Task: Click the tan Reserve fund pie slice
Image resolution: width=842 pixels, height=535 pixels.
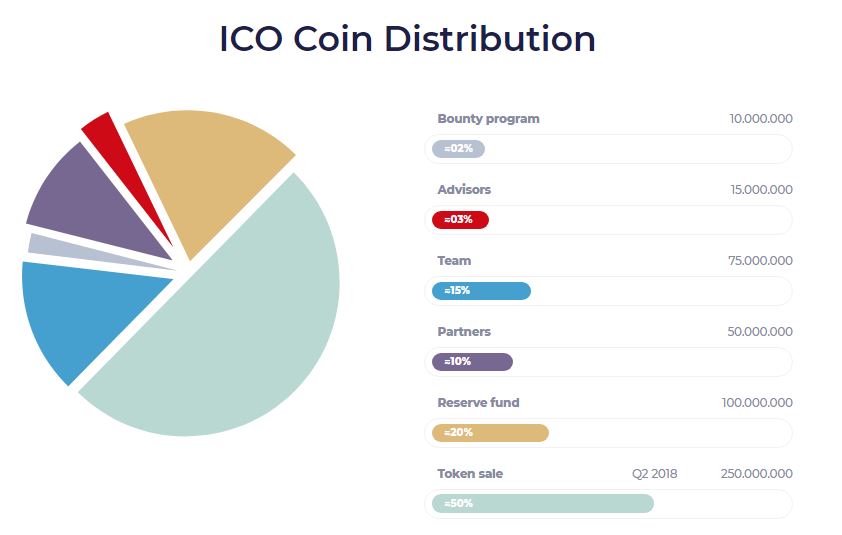Action: tap(204, 167)
